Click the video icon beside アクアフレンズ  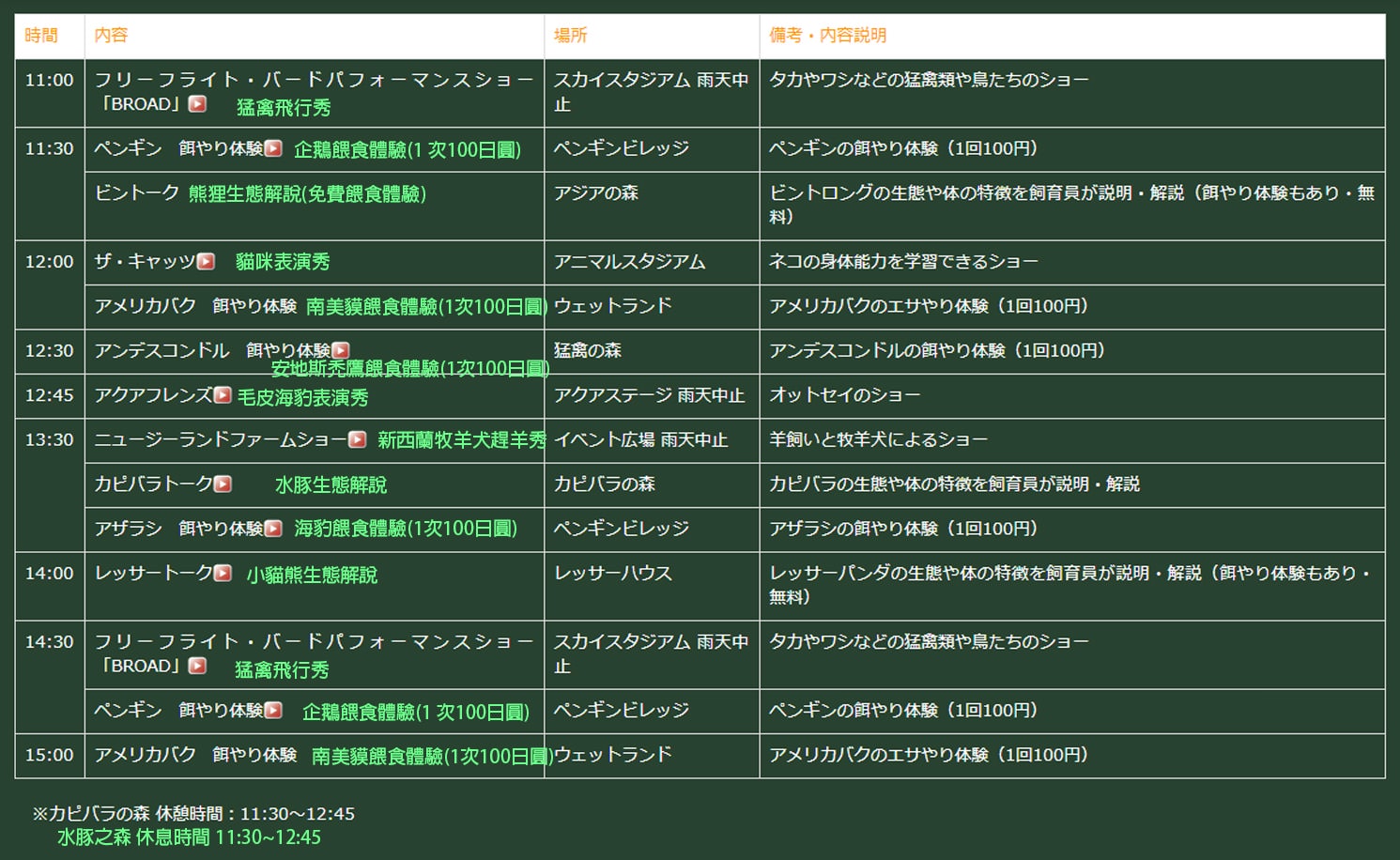pos(223,395)
